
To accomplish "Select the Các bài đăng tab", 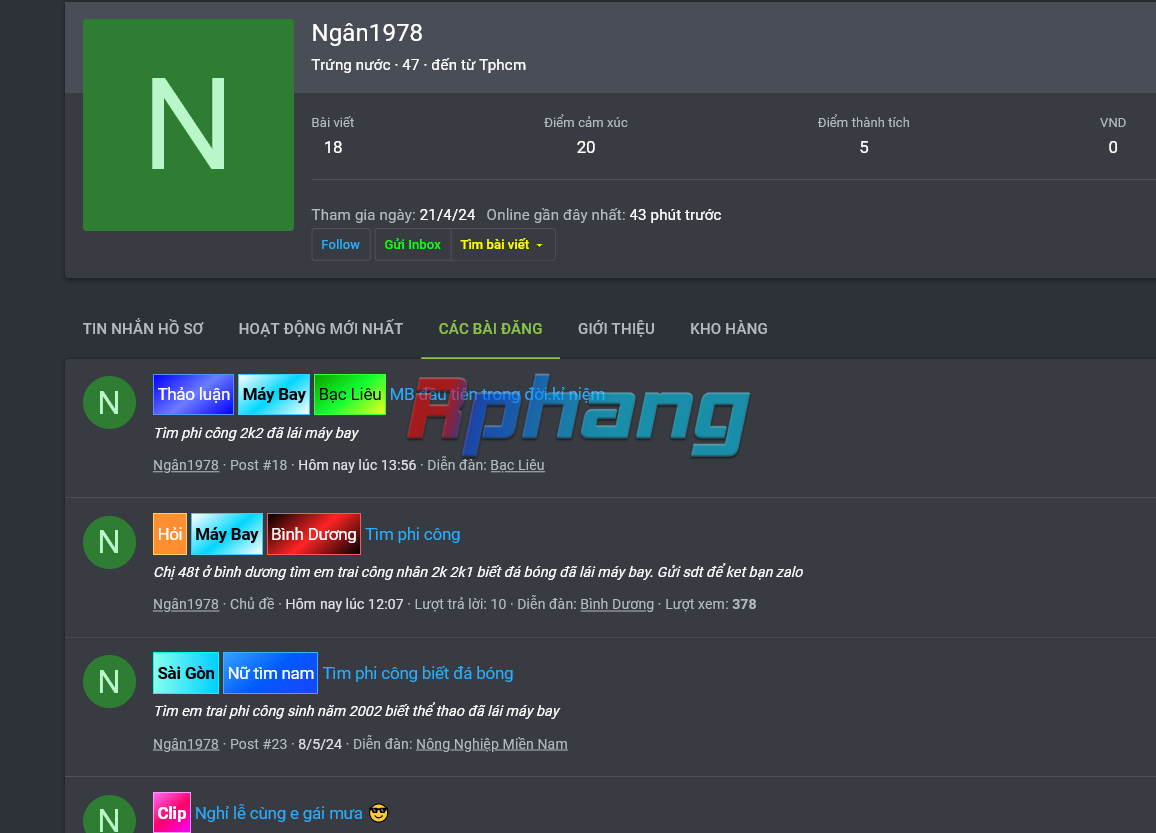I will pos(490,329).
